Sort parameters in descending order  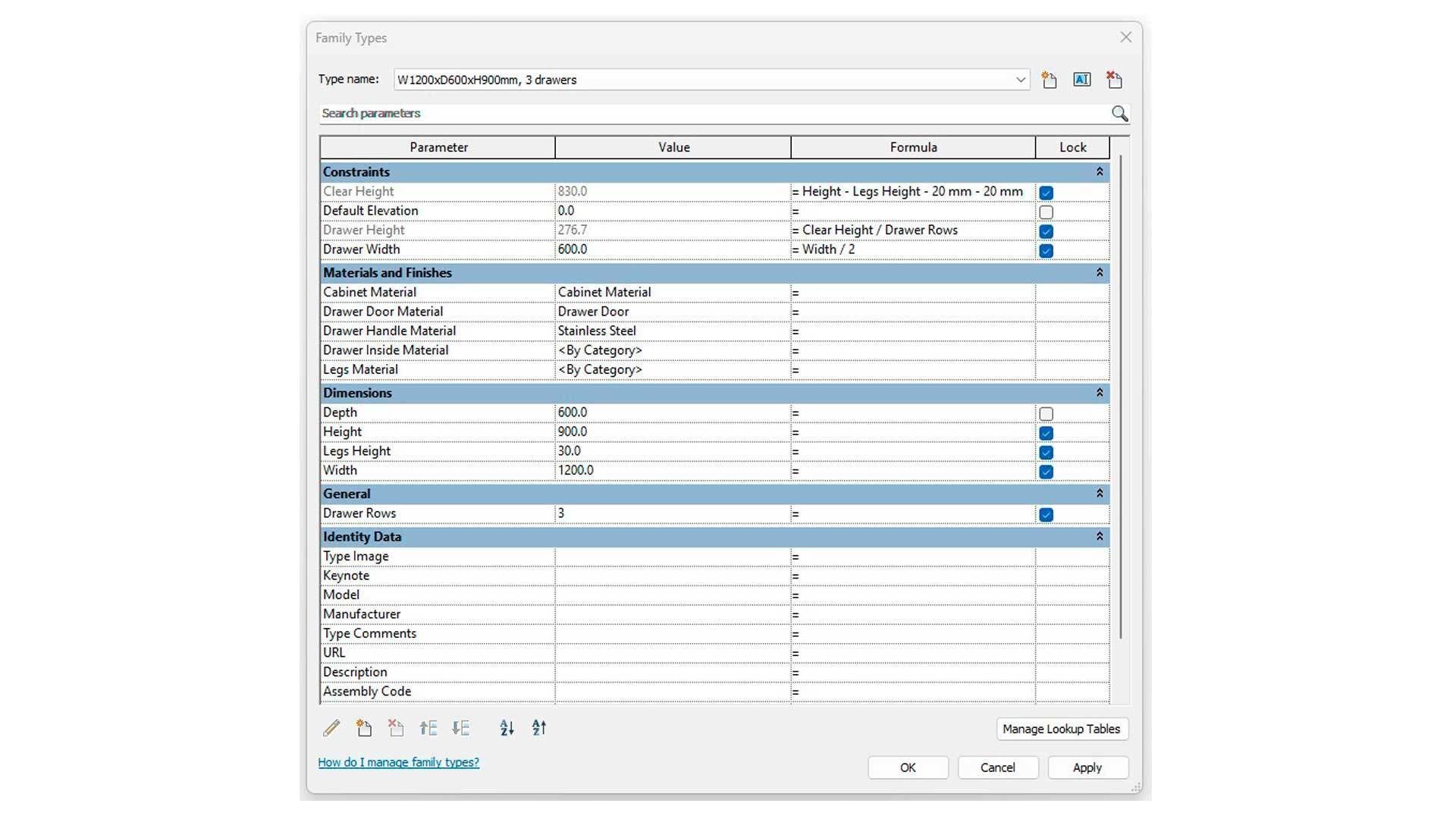[x=539, y=728]
